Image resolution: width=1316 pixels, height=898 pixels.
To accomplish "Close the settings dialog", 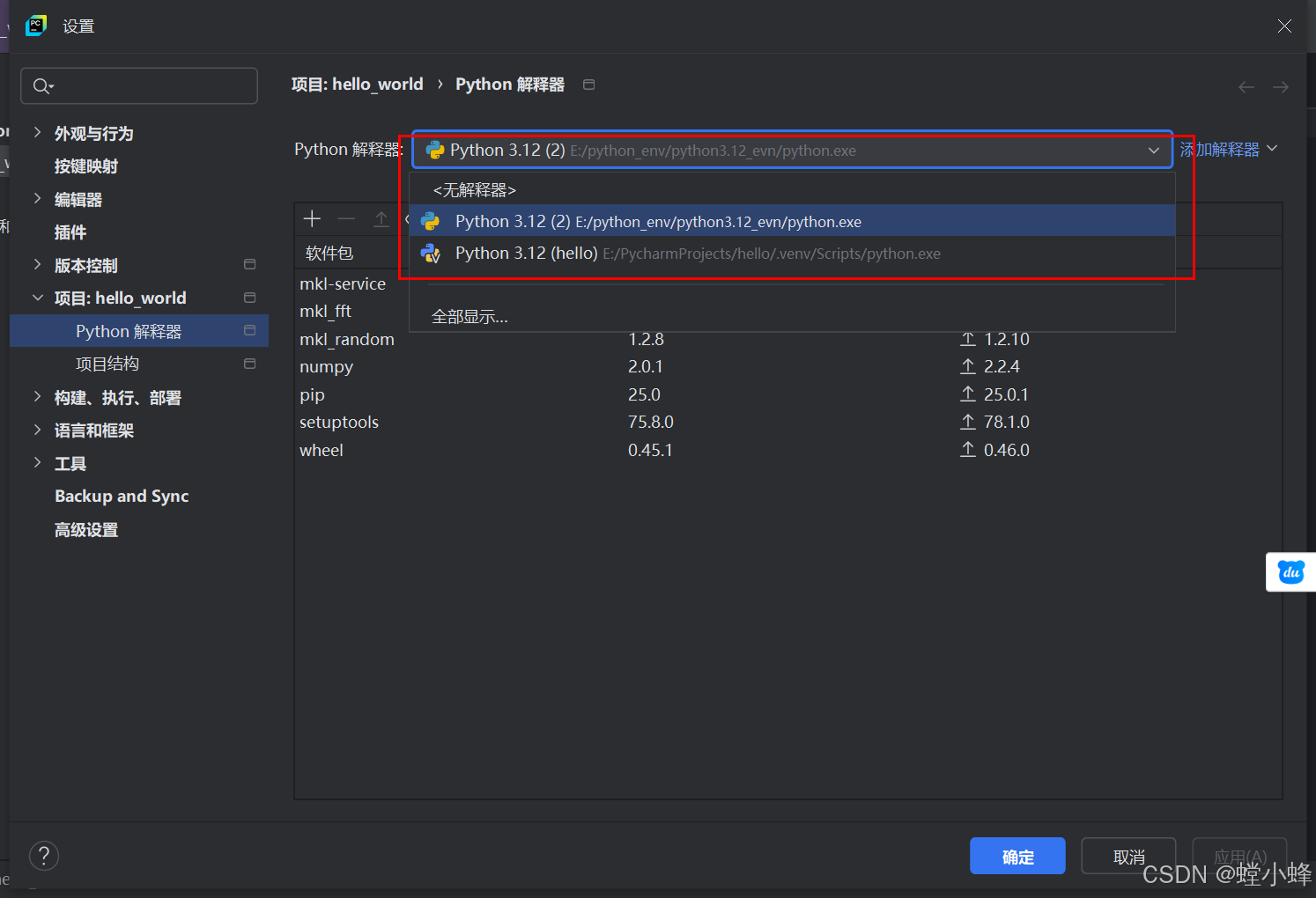I will click(1284, 26).
